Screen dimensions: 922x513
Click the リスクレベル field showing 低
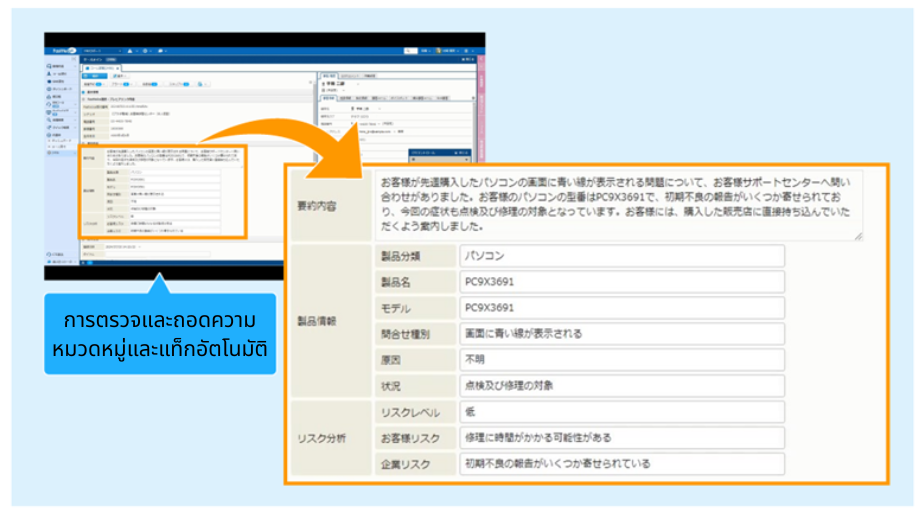[620, 411]
